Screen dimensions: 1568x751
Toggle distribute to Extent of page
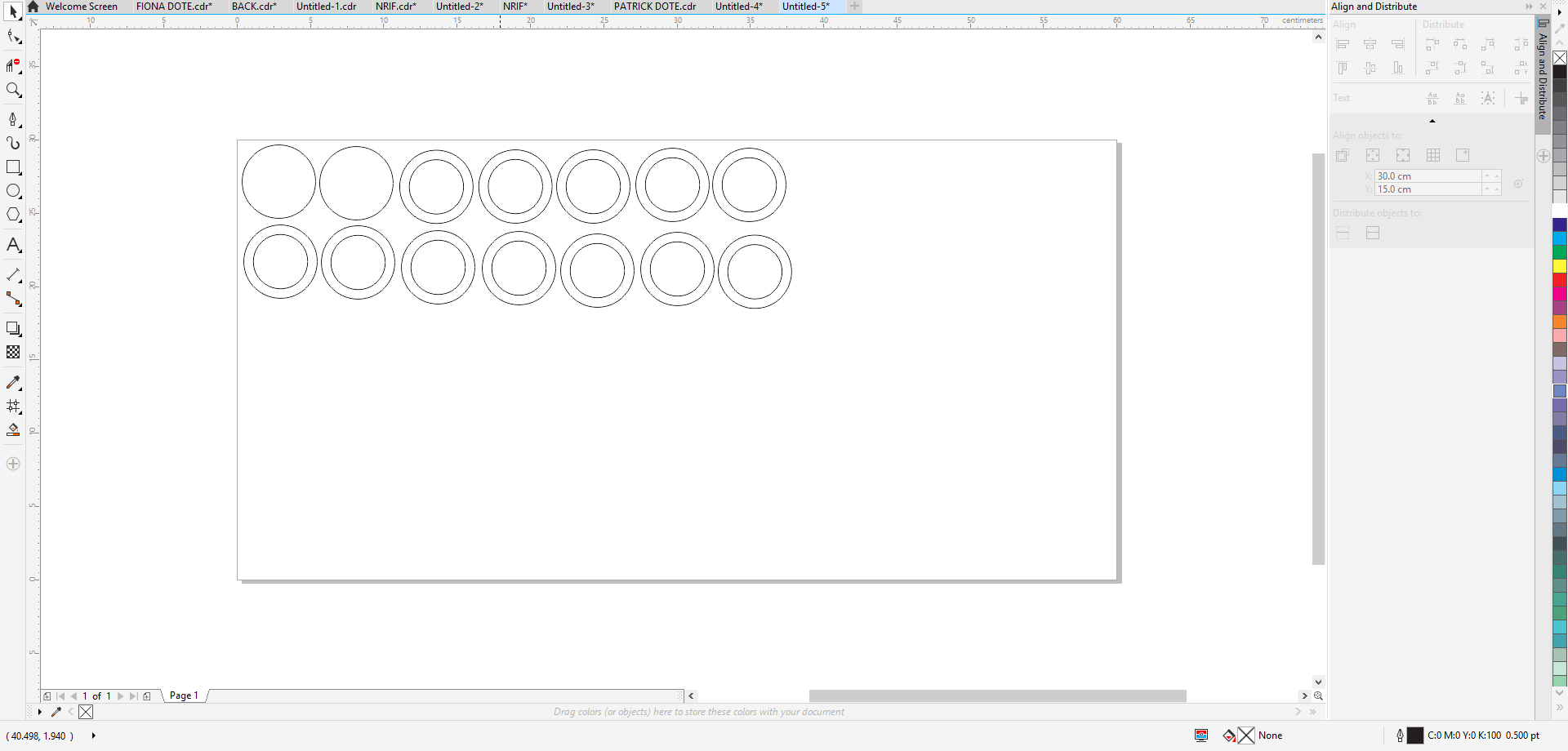pos(1373,233)
